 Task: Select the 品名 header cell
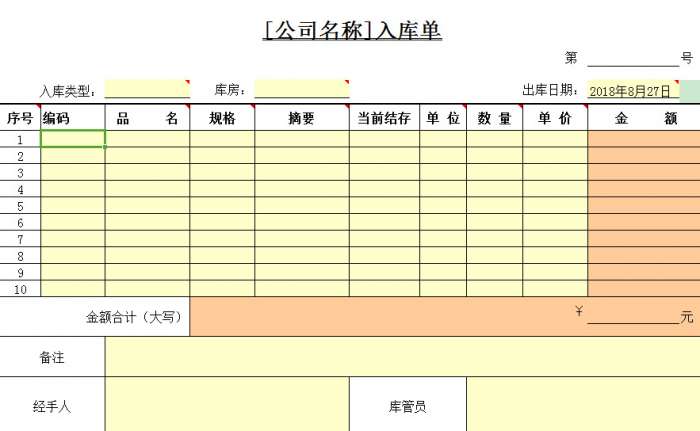tap(147, 118)
